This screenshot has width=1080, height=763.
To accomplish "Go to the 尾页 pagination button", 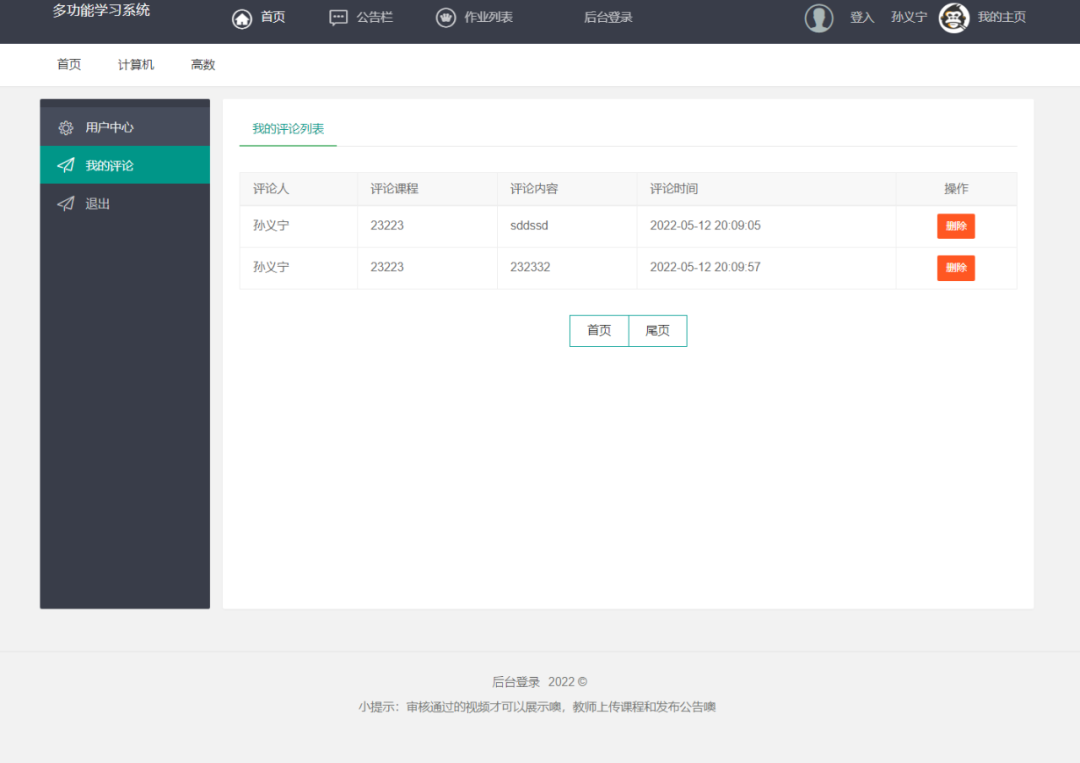I will coord(658,331).
